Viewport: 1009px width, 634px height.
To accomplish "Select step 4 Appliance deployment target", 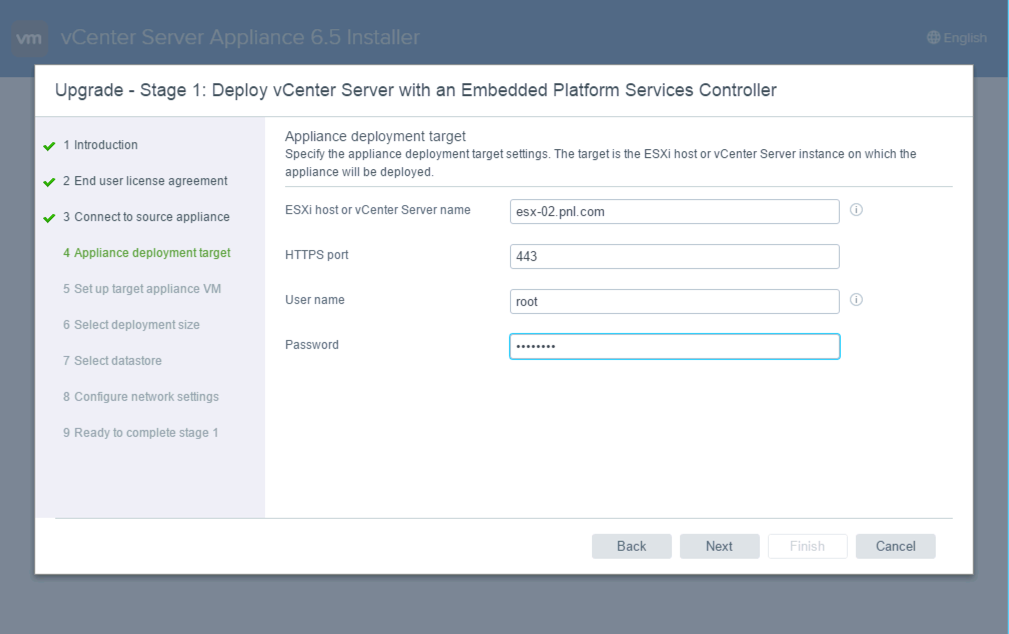I will coord(147,253).
